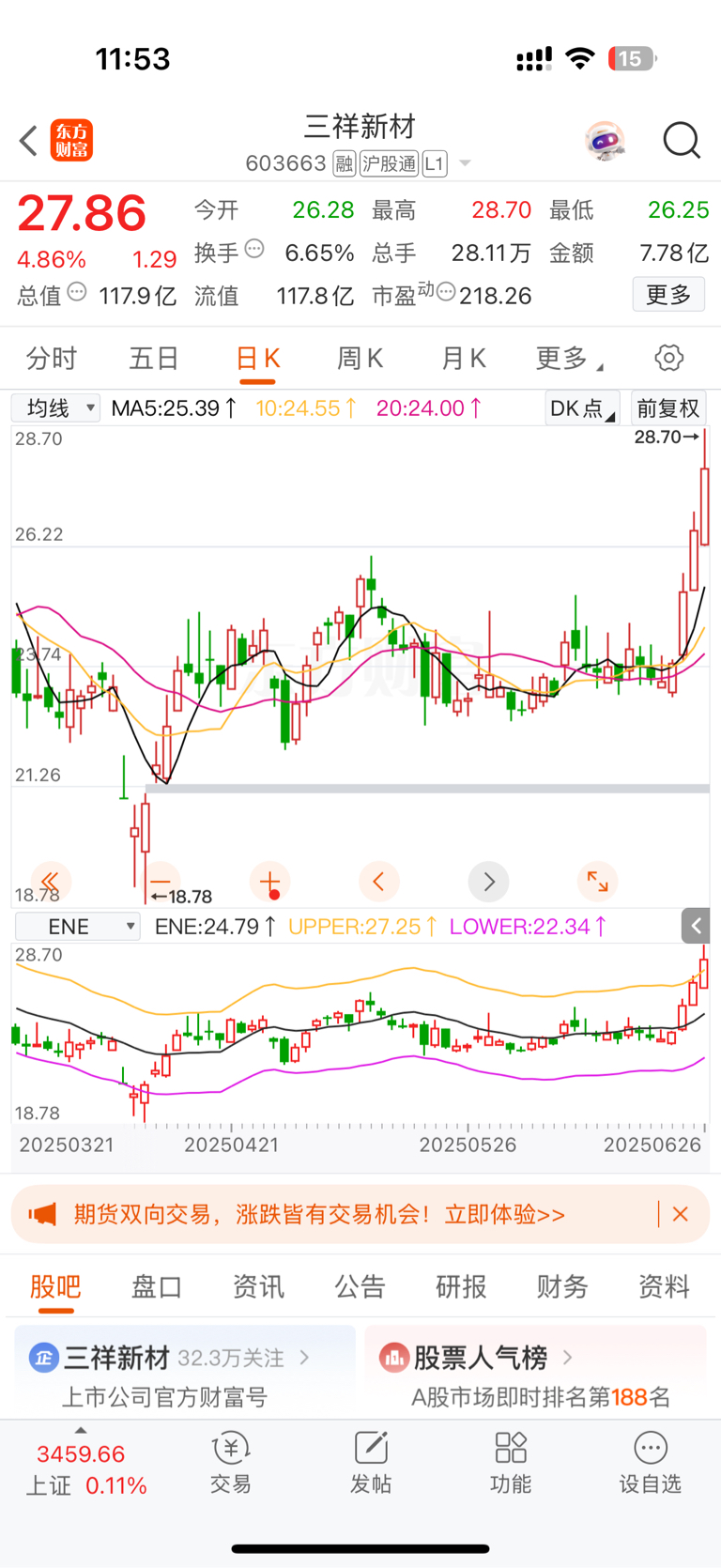Expand chart to fullscreen icon
721x1568 pixels.
tap(597, 882)
